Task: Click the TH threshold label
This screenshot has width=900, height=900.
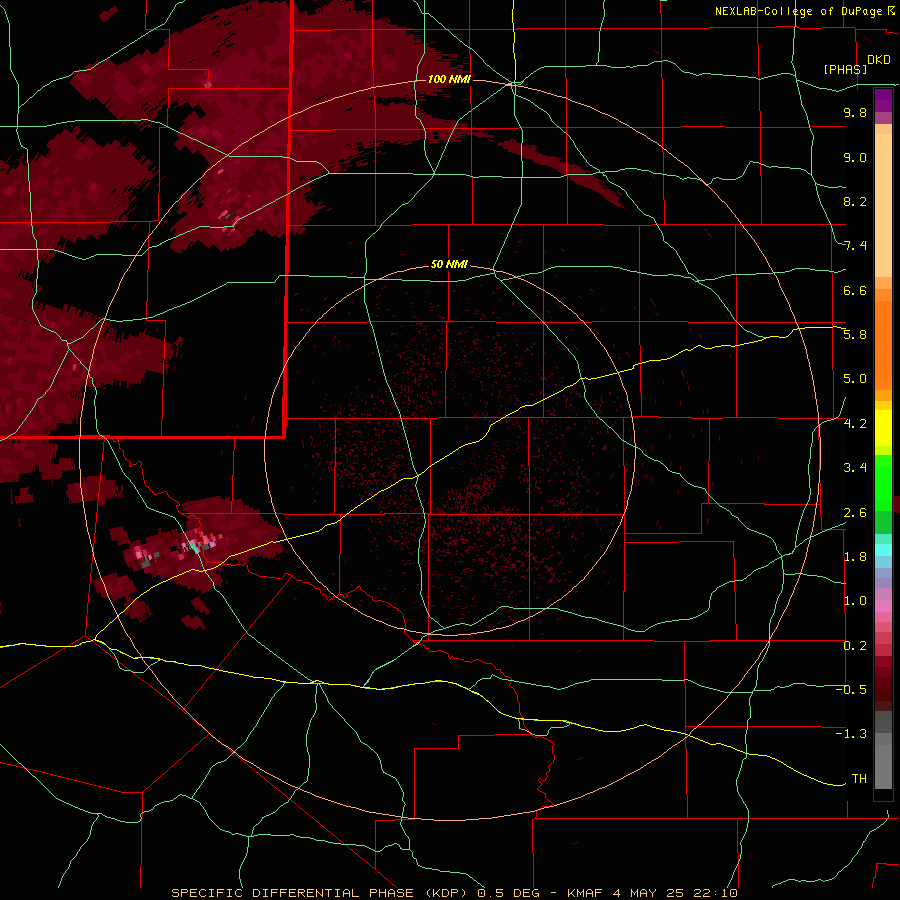Action: (x=859, y=779)
